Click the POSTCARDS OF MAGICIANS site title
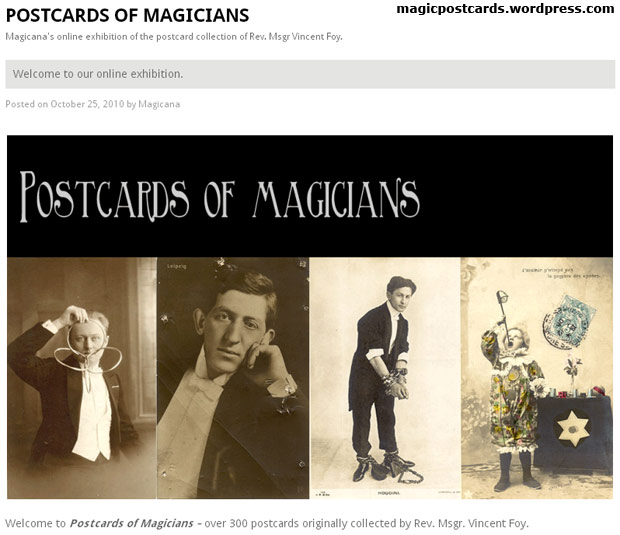The image size is (620, 535). tap(127, 16)
